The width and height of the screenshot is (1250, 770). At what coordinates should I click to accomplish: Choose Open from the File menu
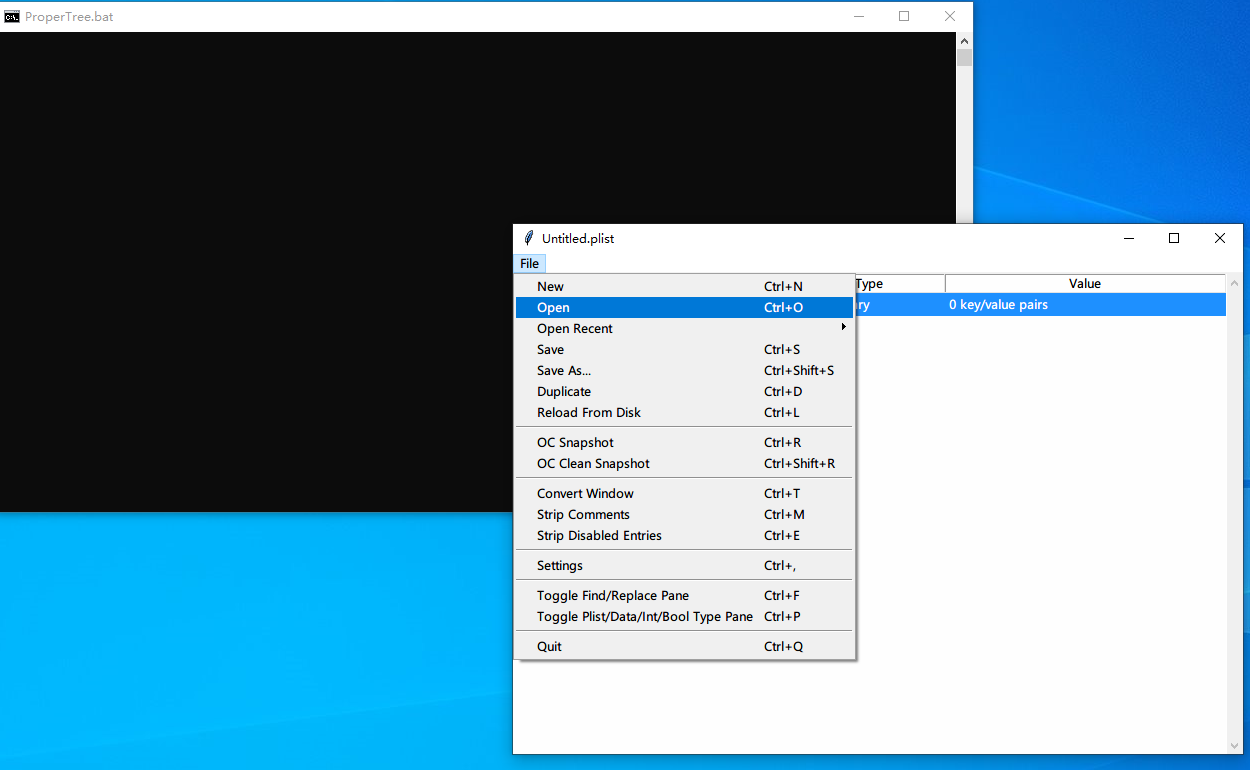point(553,308)
